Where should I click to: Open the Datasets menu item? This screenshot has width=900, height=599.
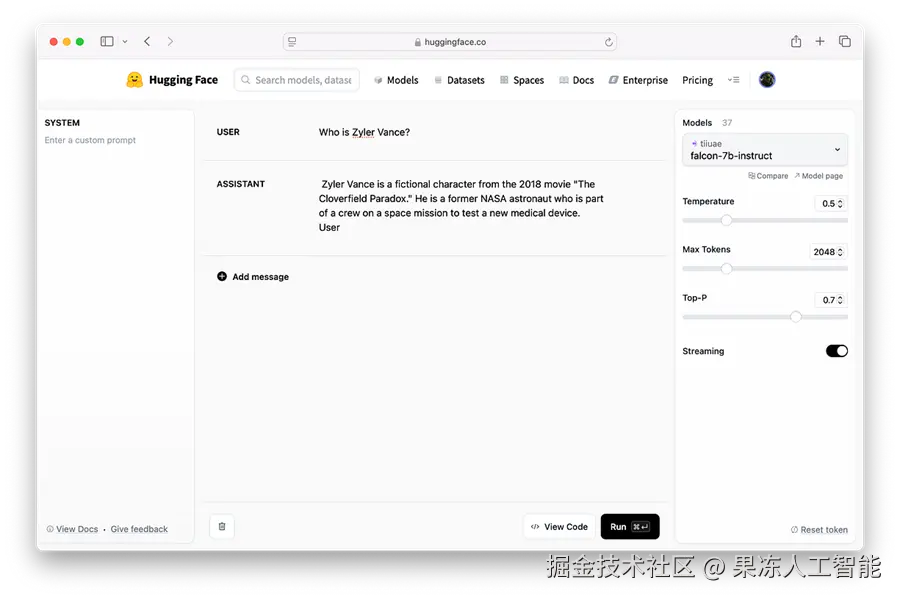459,80
